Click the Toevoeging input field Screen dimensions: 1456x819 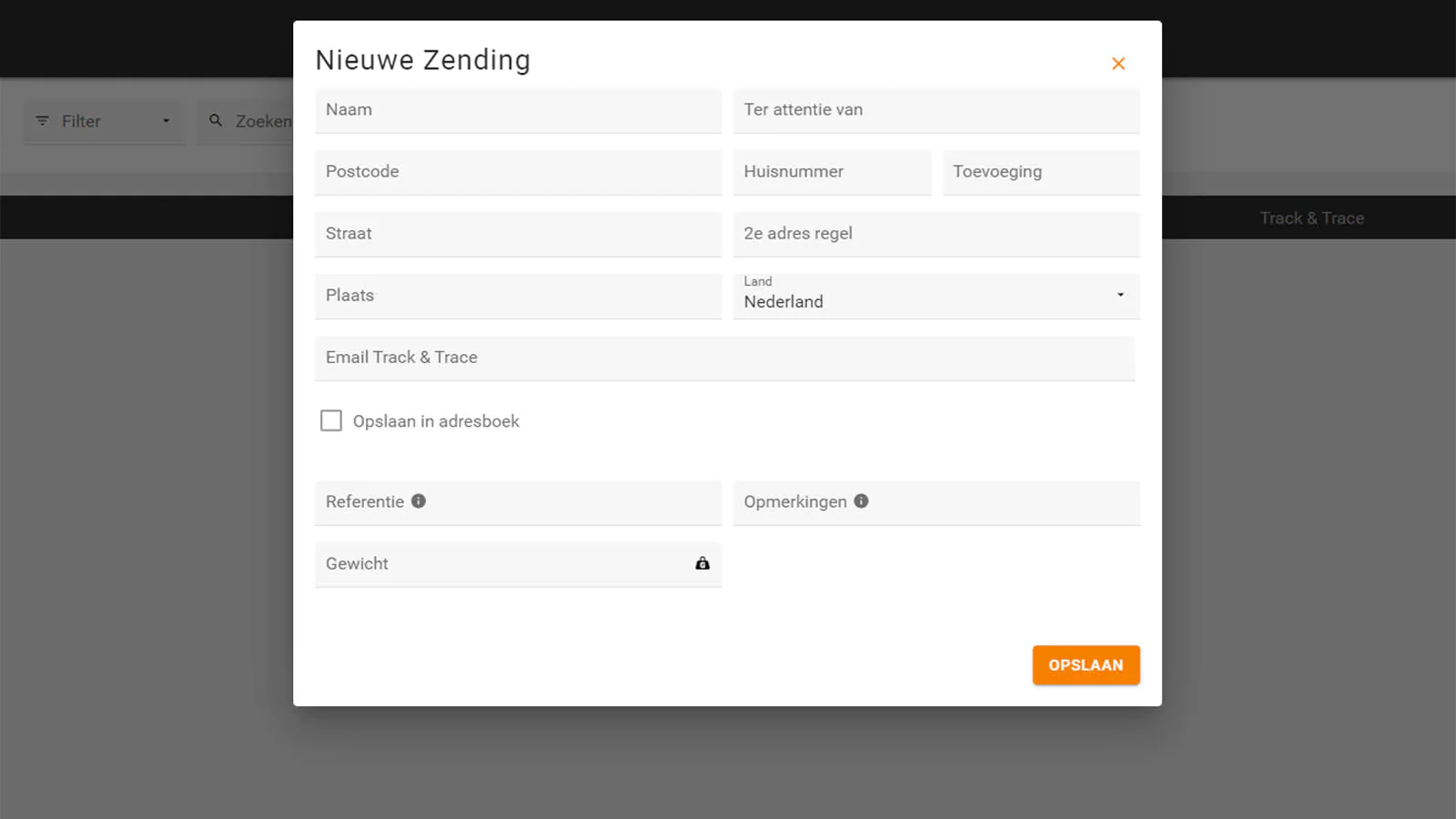coord(1041,173)
